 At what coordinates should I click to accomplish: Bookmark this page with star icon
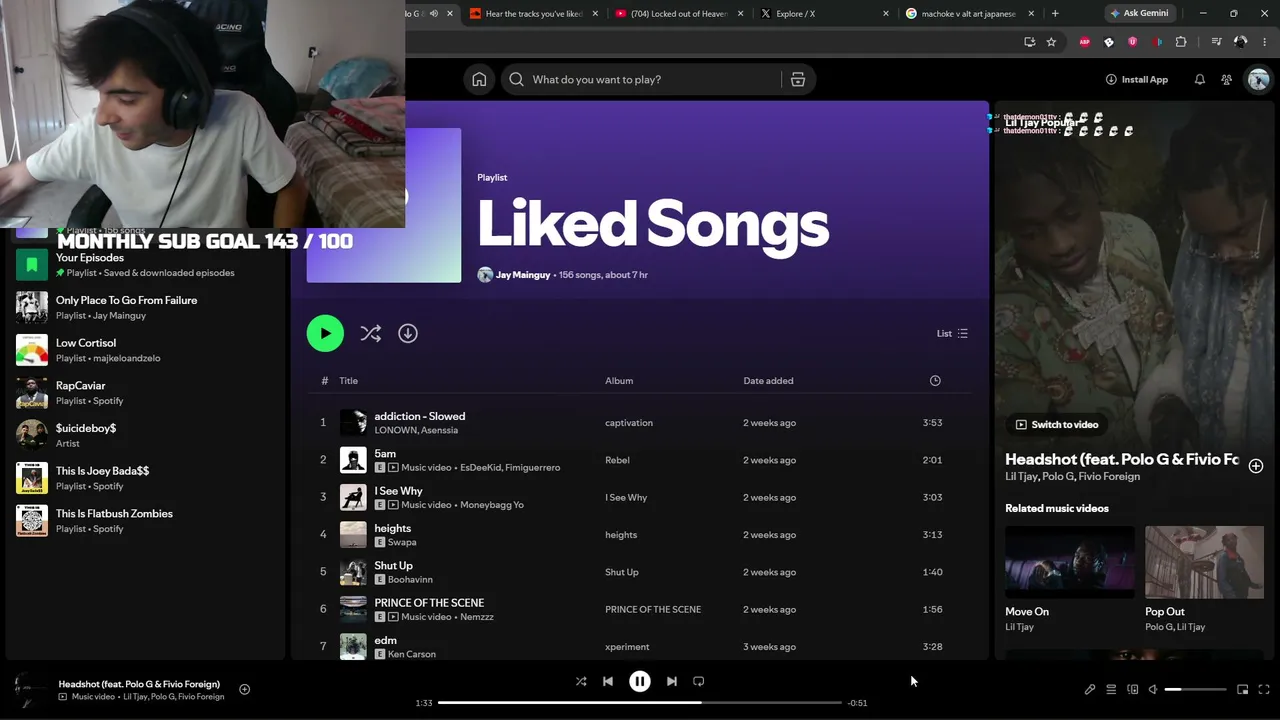click(x=1051, y=42)
